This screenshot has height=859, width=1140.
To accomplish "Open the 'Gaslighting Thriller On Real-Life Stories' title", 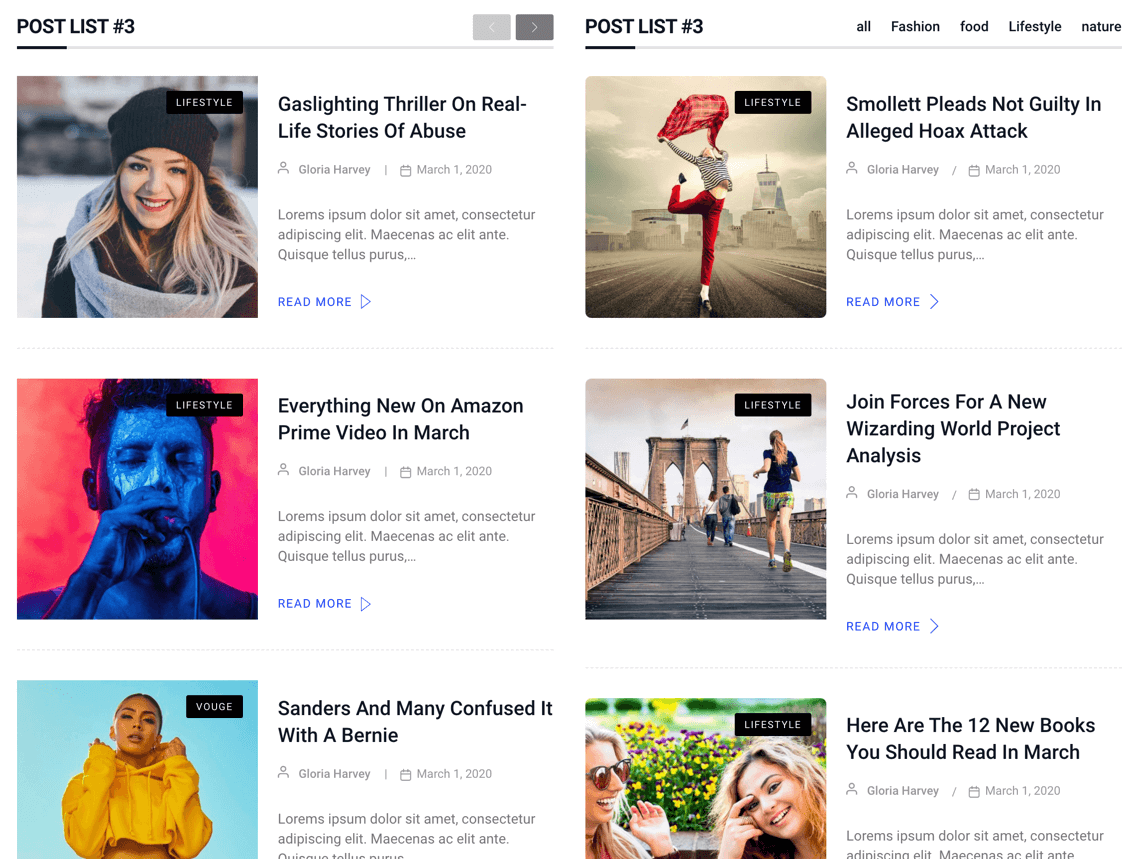I will pyautogui.click(x=401, y=118).
